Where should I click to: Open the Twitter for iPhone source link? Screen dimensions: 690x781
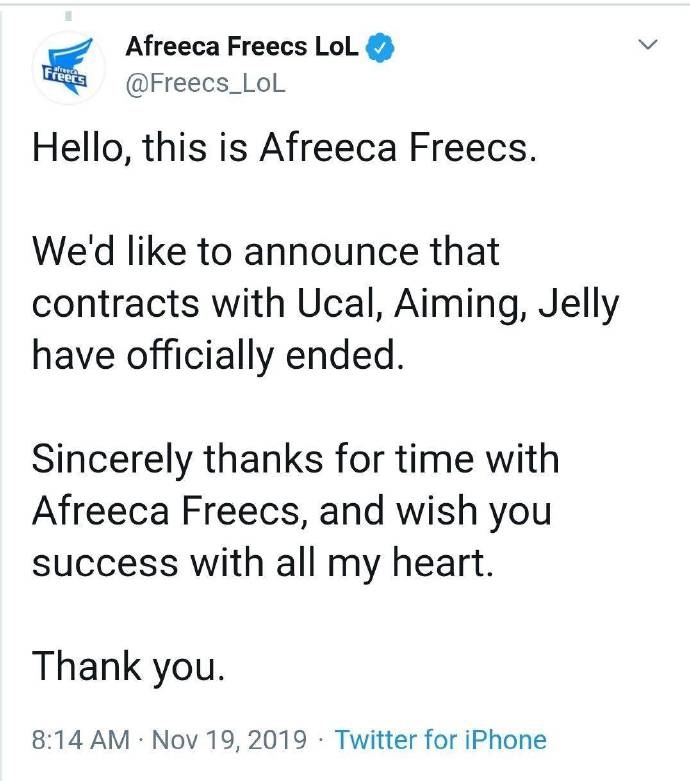coord(440,740)
